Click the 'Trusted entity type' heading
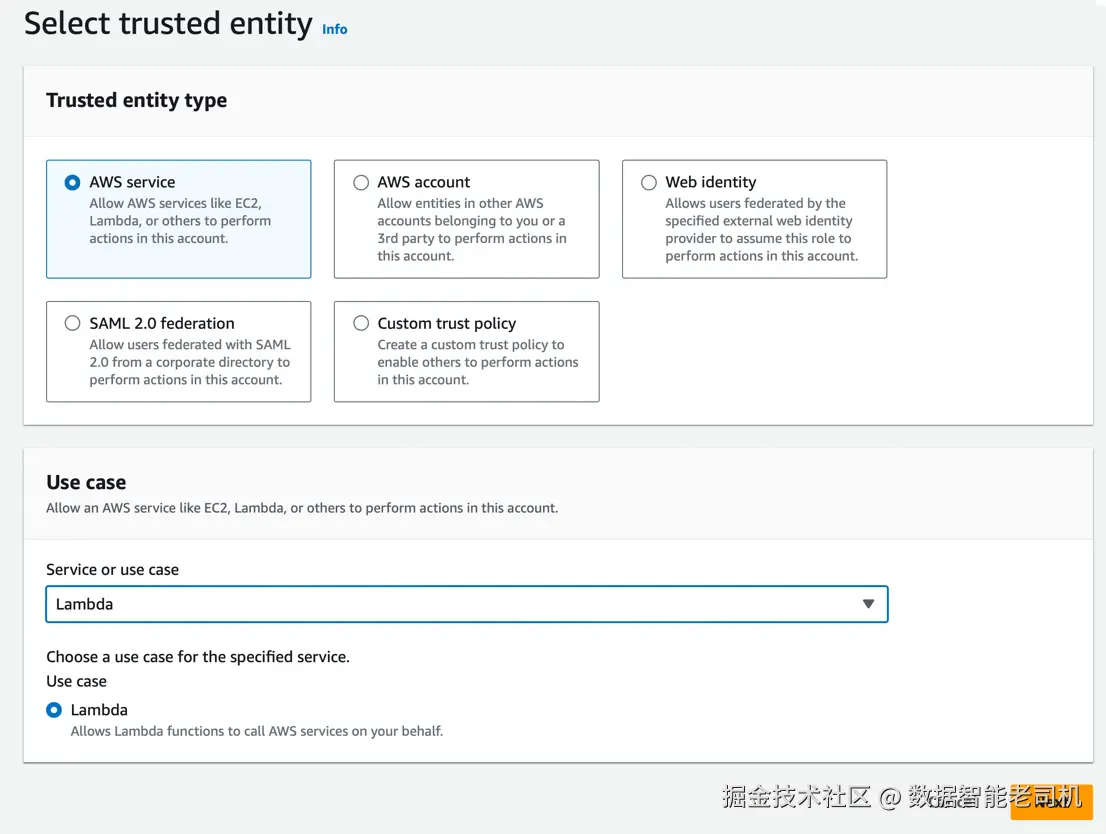The width and height of the screenshot is (1106, 834). coord(137,100)
